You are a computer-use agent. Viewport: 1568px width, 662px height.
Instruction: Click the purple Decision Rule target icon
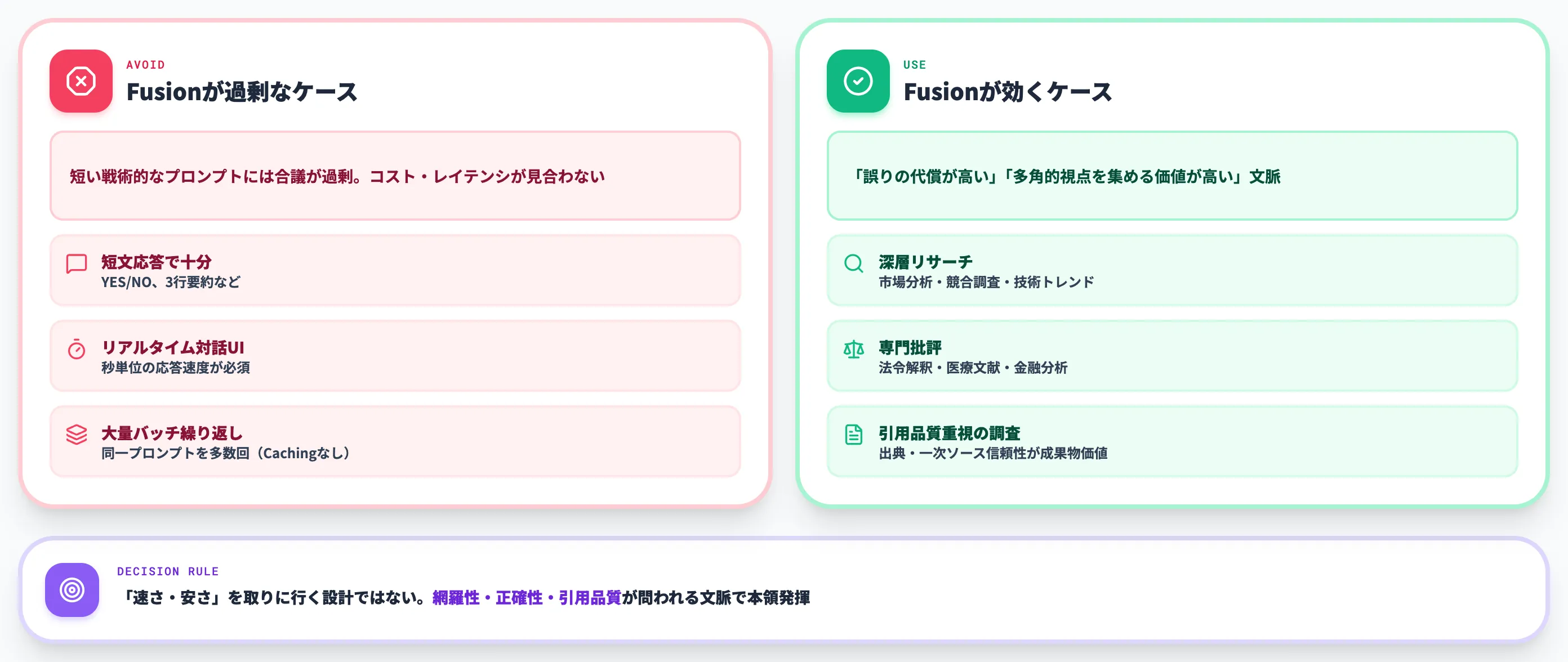(x=72, y=589)
